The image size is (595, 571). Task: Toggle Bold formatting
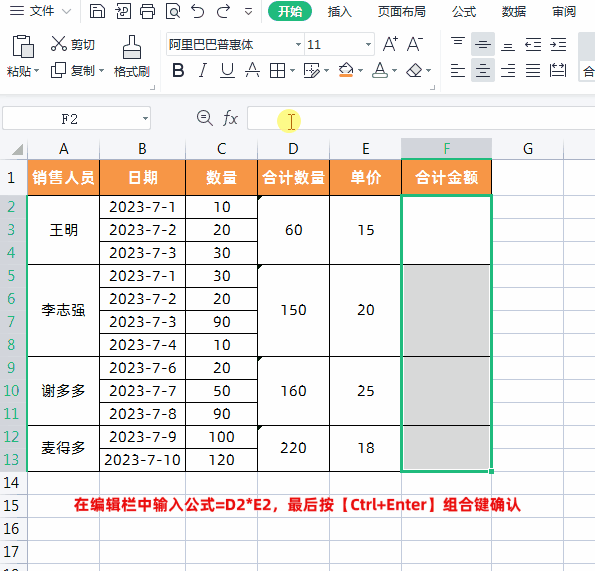[x=178, y=71]
